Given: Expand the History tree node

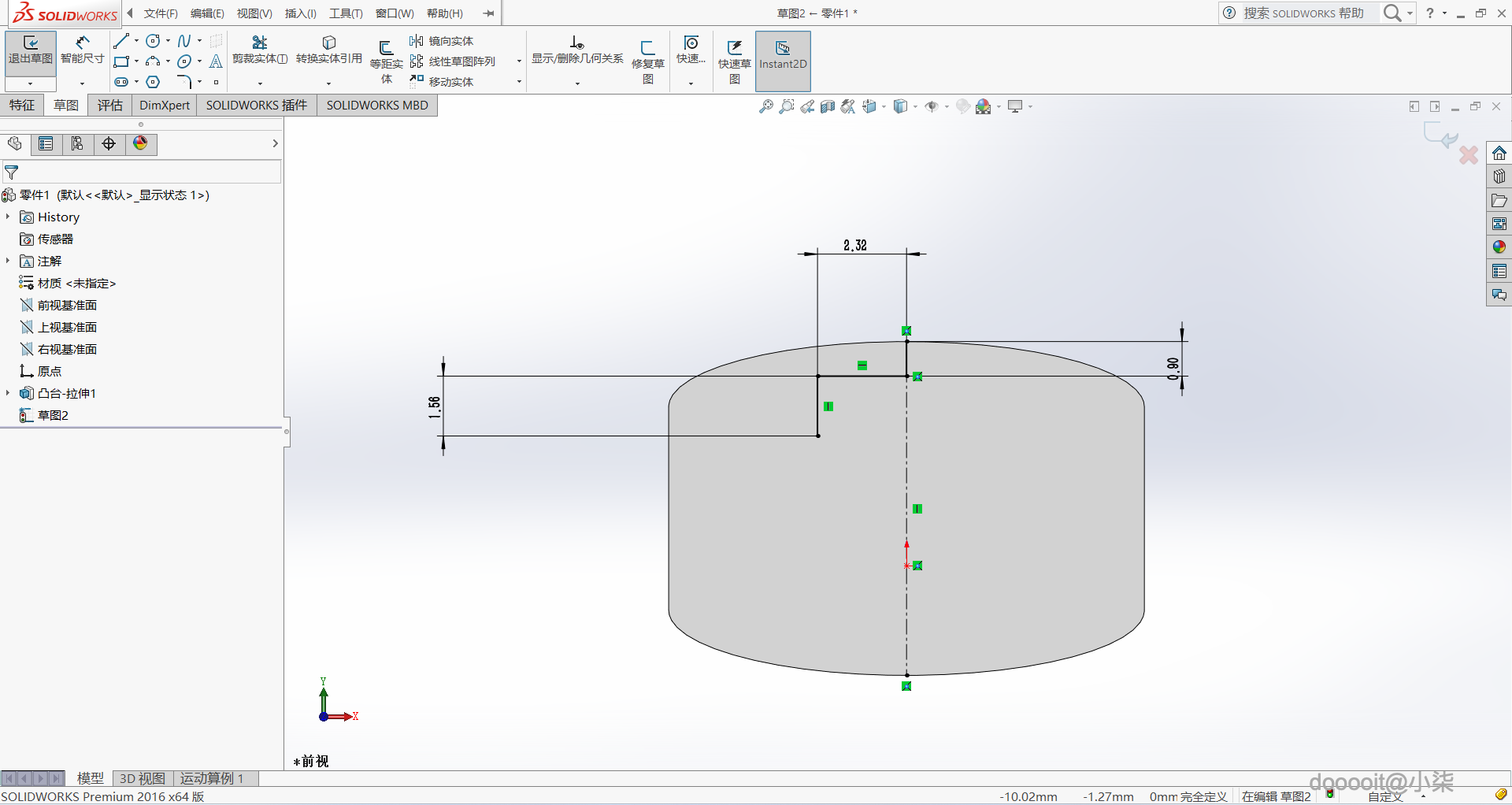Looking at the screenshot, I should pyautogui.click(x=8, y=217).
